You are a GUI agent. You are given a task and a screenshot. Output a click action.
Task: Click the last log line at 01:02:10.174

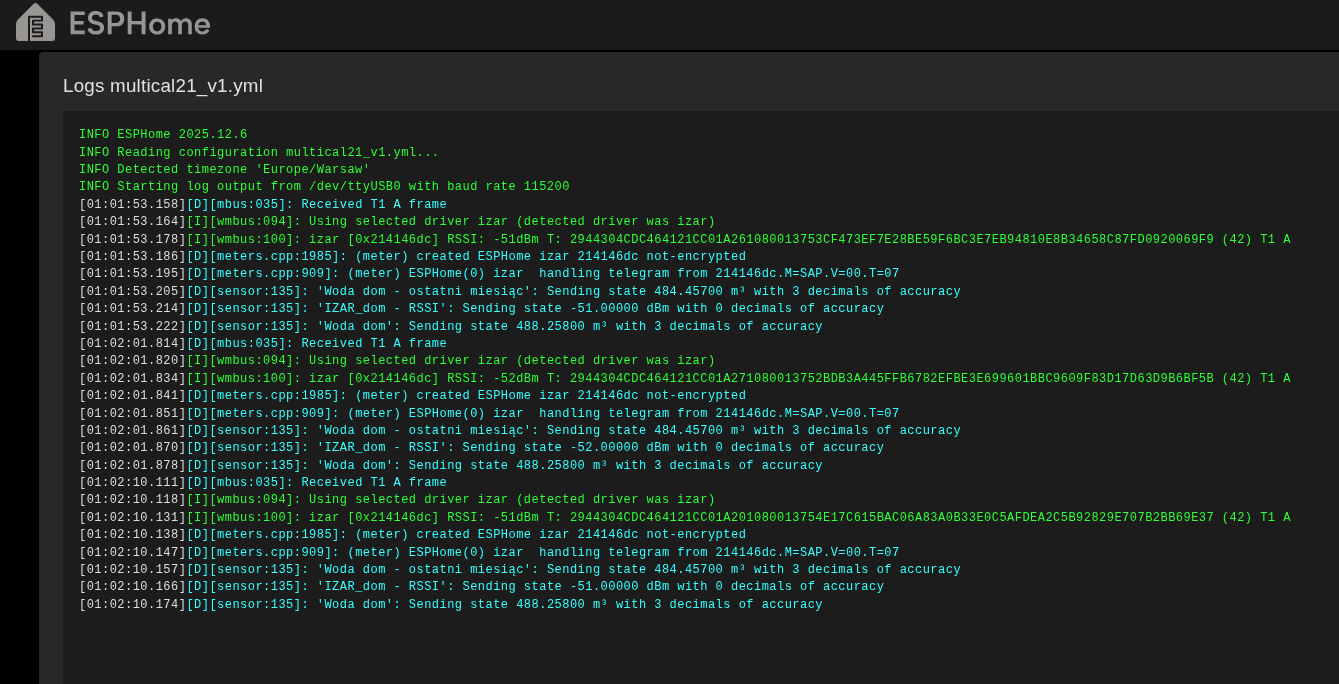(x=450, y=605)
